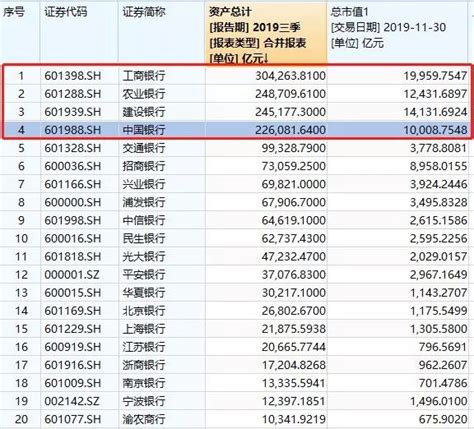Click total assets value 304,263.8100

290,76
